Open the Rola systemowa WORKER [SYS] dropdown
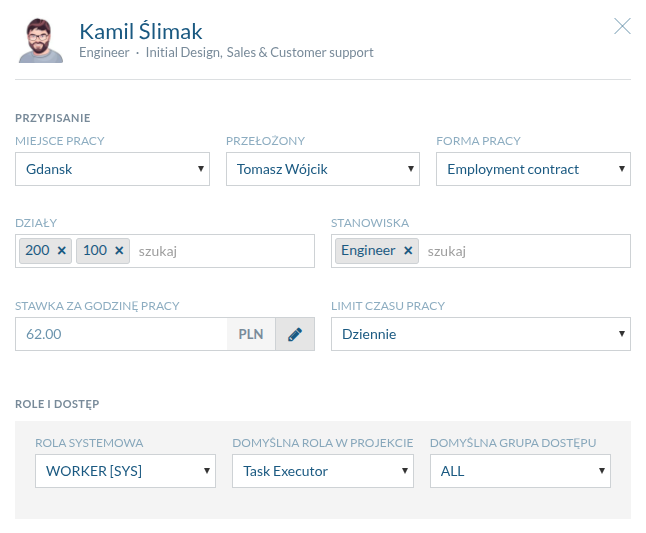This screenshot has width=646, height=533. pos(125,471)
